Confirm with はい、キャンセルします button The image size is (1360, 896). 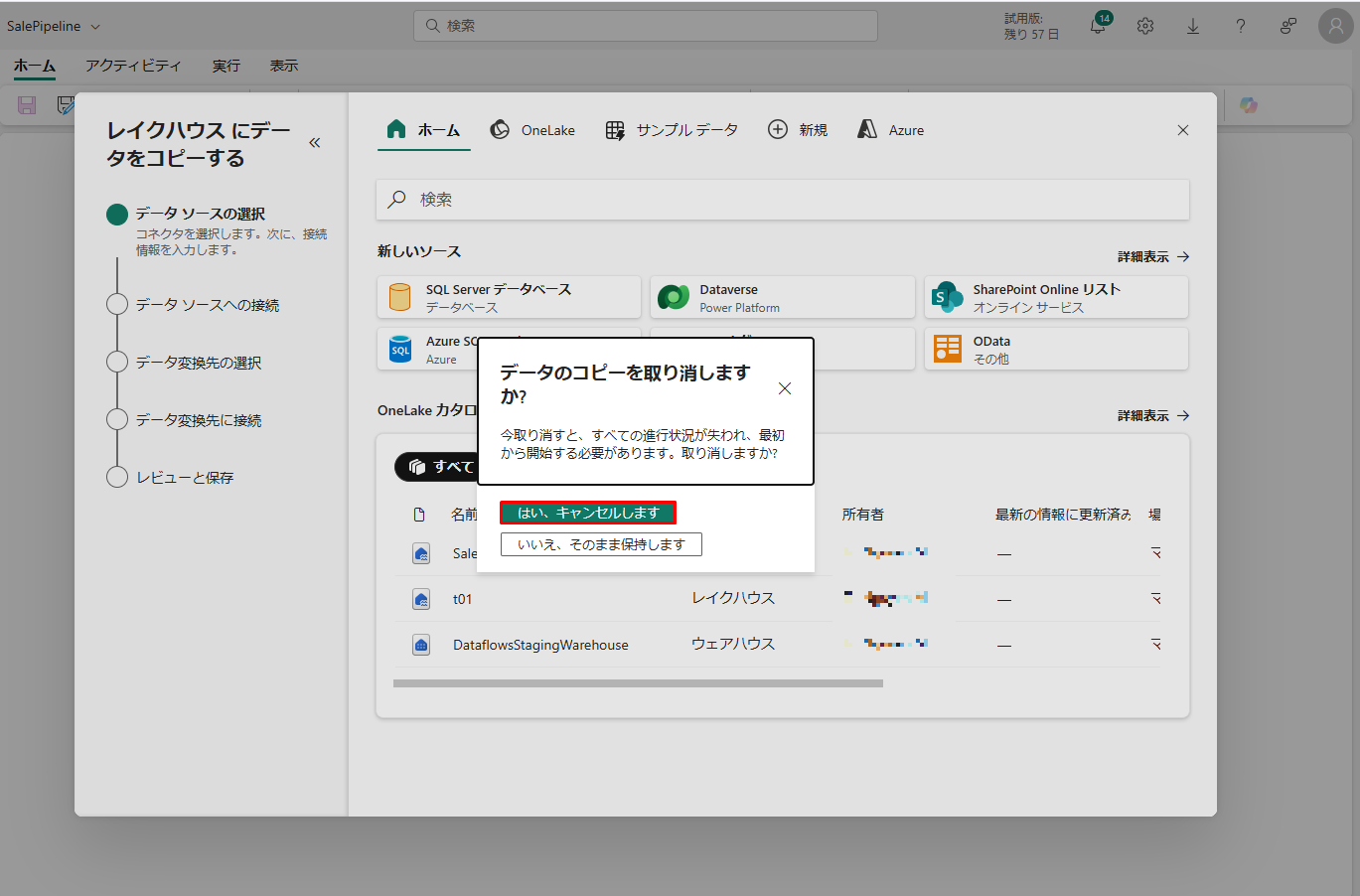[x=588, y=513]
